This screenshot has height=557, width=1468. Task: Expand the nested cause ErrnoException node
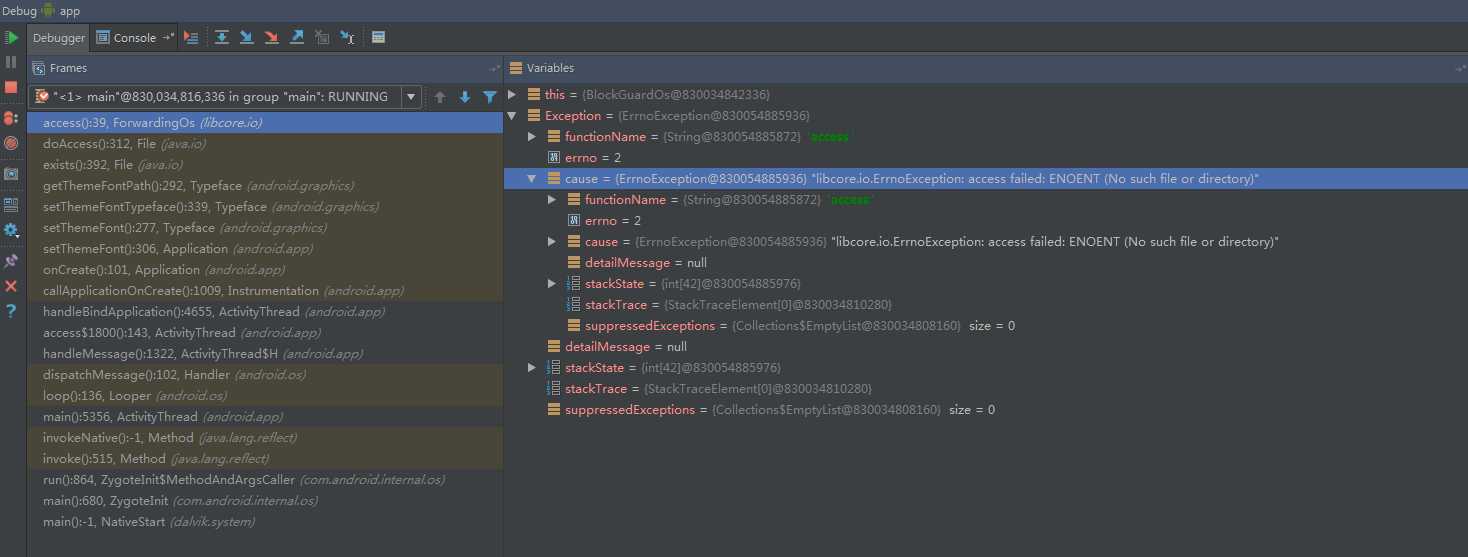point(552,241)
